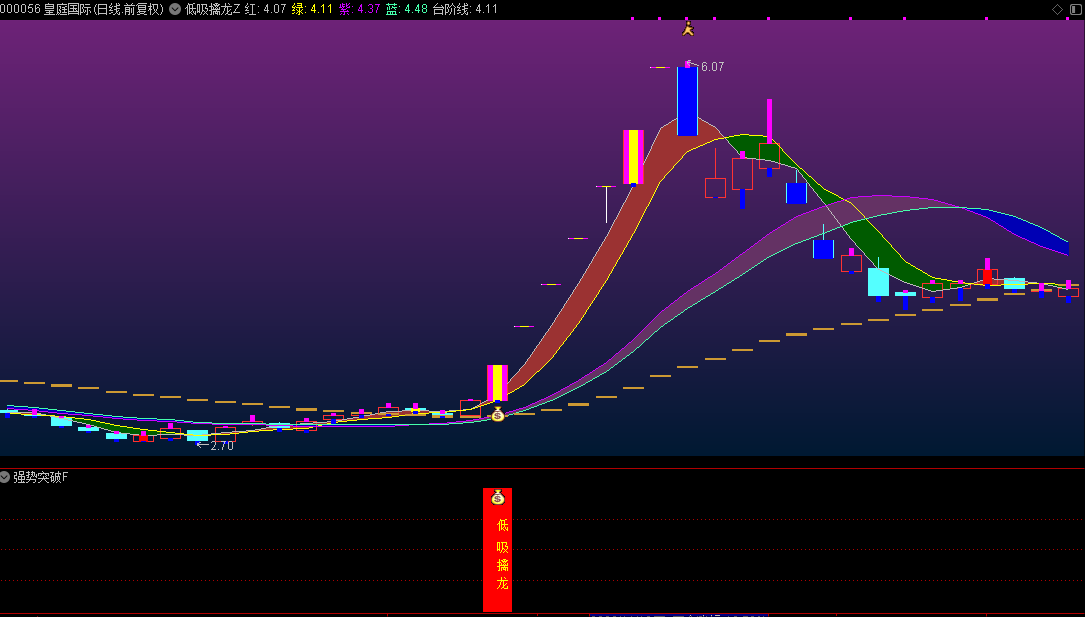This screenshot has height=617, width=1085.
Task: Select the 强势突破F sub-indicator label
Action: pyautogui.click(x=41, y=477)
